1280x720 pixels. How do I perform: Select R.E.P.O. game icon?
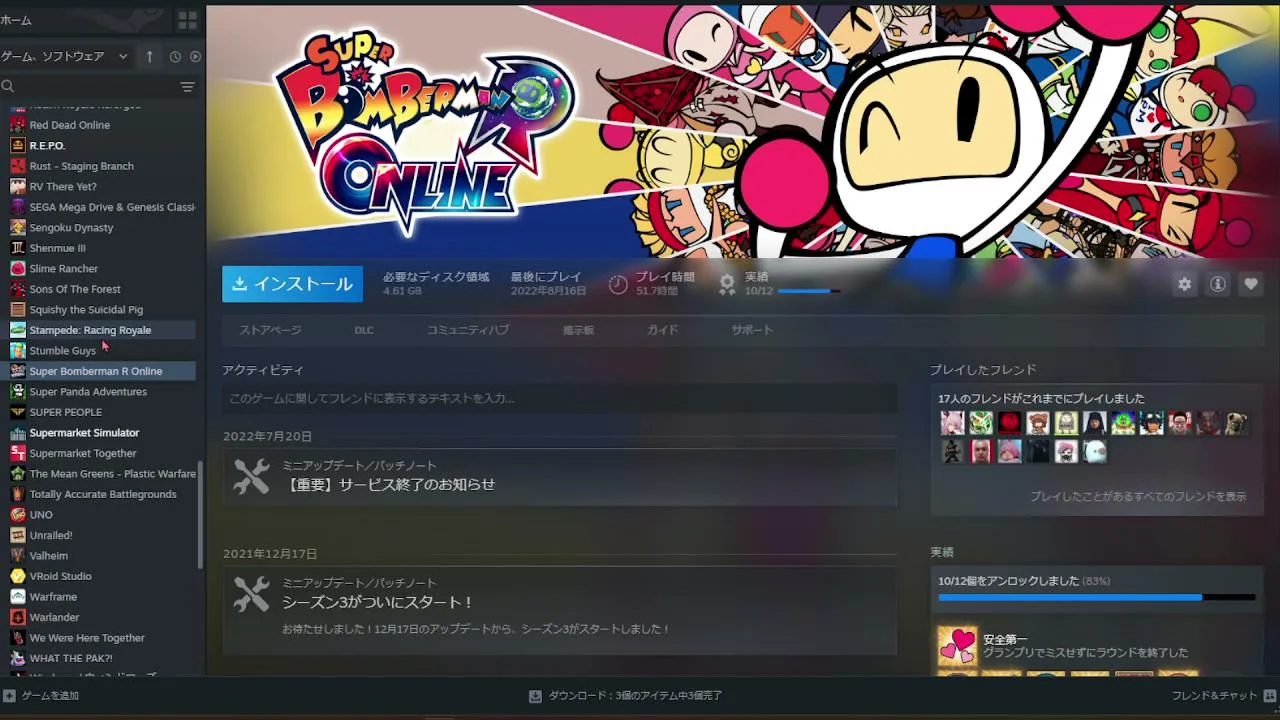click(17, 146)
